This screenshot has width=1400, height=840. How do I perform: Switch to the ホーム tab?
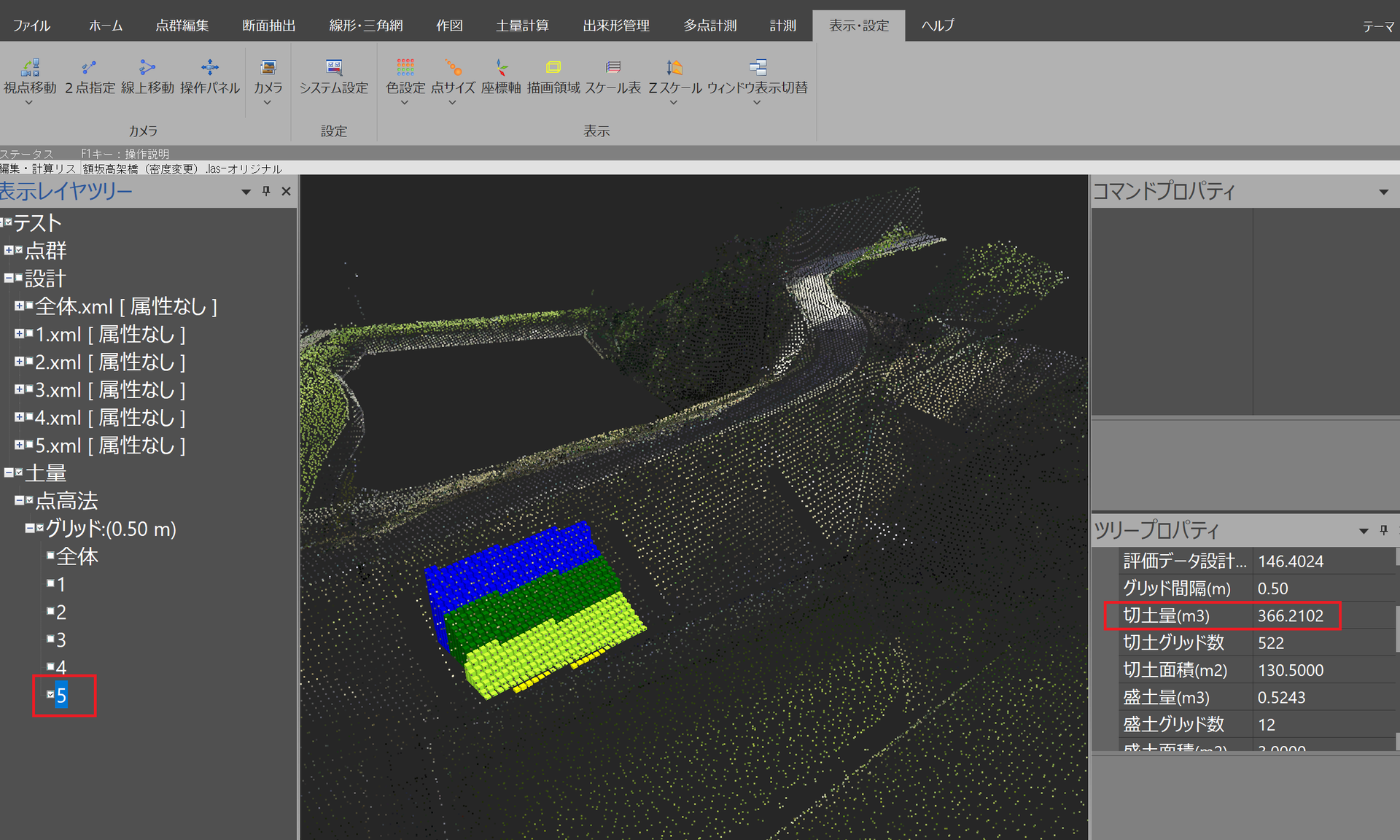(106, 26)
